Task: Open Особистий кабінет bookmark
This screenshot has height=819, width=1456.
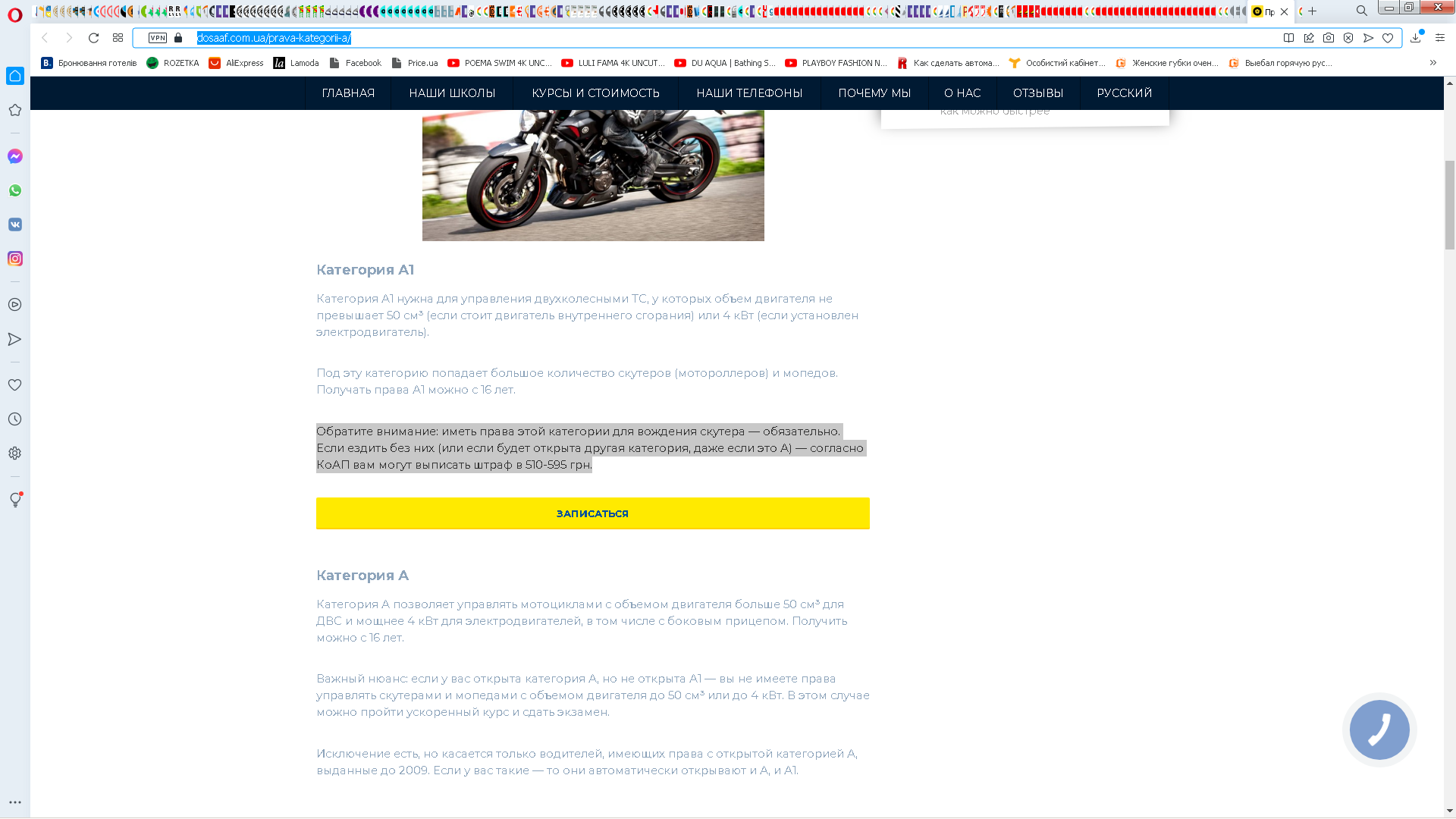Action: click(x=1057, y=63)
